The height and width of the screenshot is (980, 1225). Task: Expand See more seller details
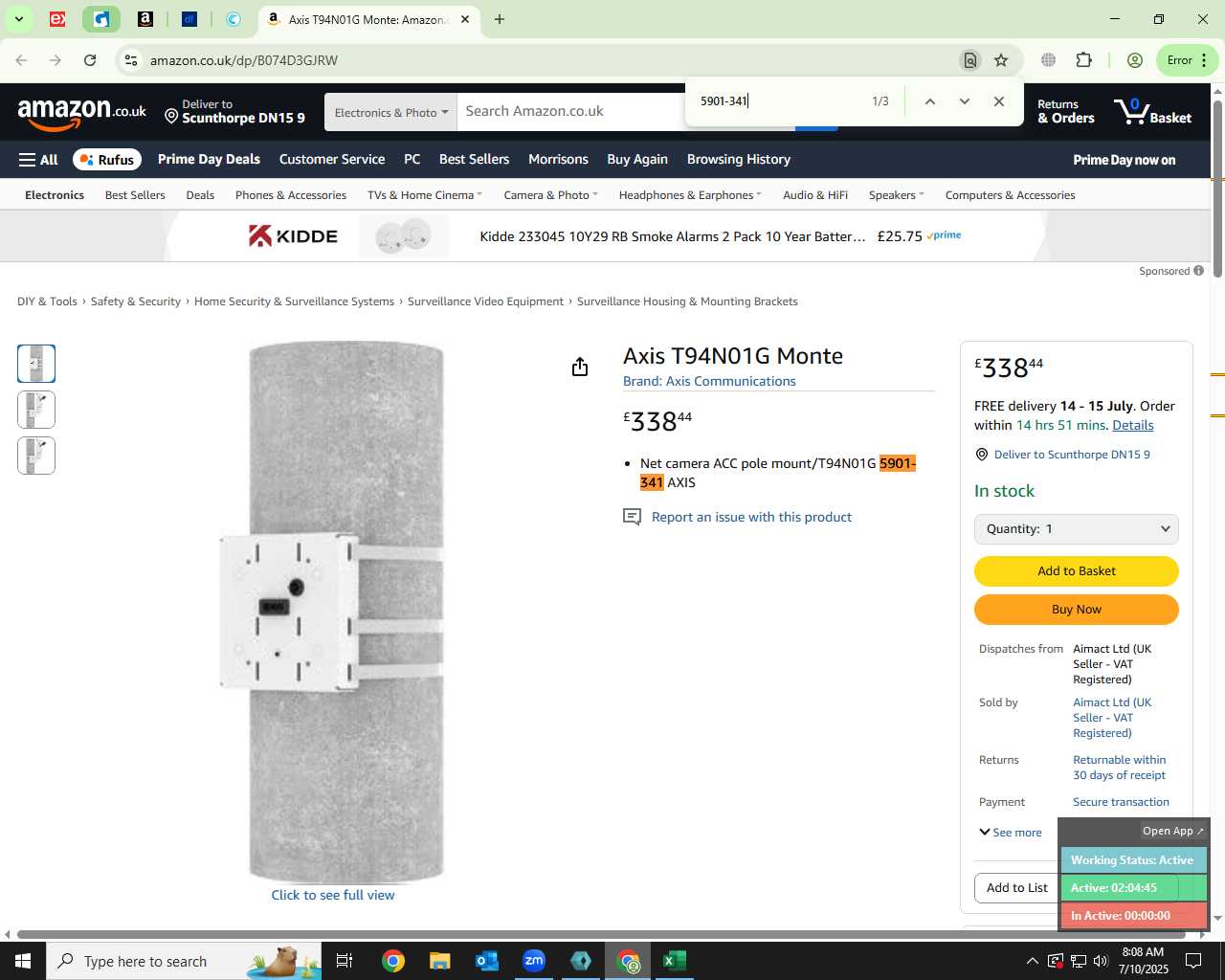[x=1011, y=833]
